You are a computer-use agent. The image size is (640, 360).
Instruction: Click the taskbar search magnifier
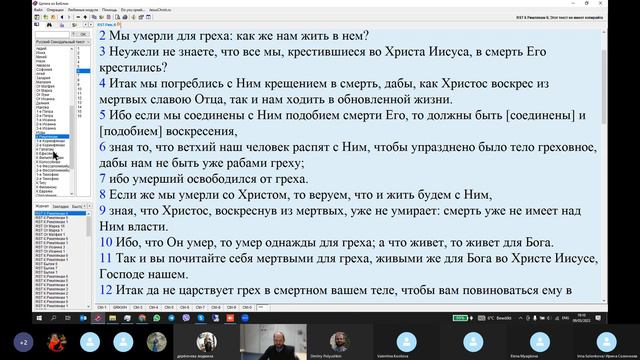[53, 318]
